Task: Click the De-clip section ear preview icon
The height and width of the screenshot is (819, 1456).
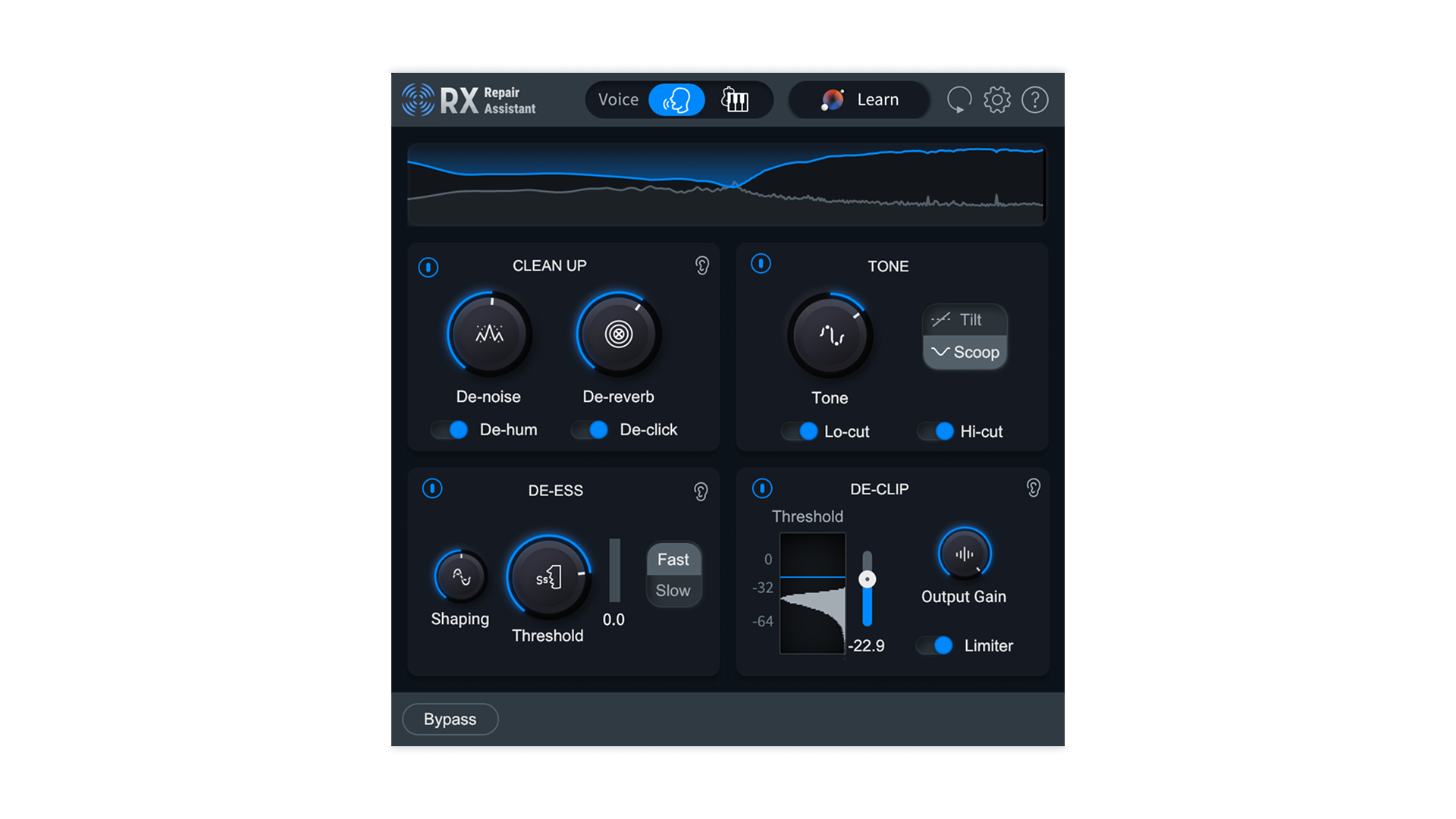Action: coord(1032,488)
